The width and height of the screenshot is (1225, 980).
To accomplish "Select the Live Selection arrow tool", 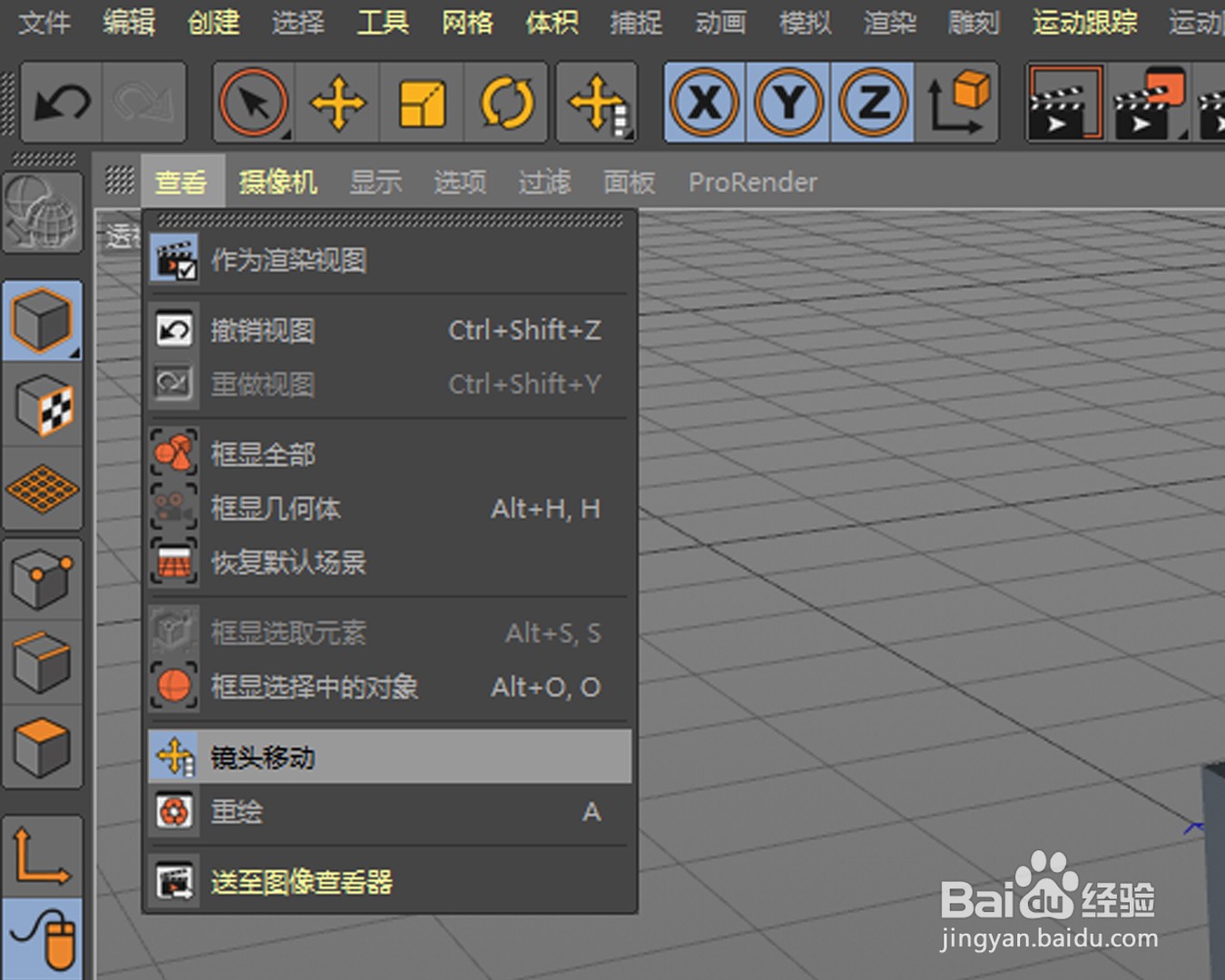I will point(254,103).
